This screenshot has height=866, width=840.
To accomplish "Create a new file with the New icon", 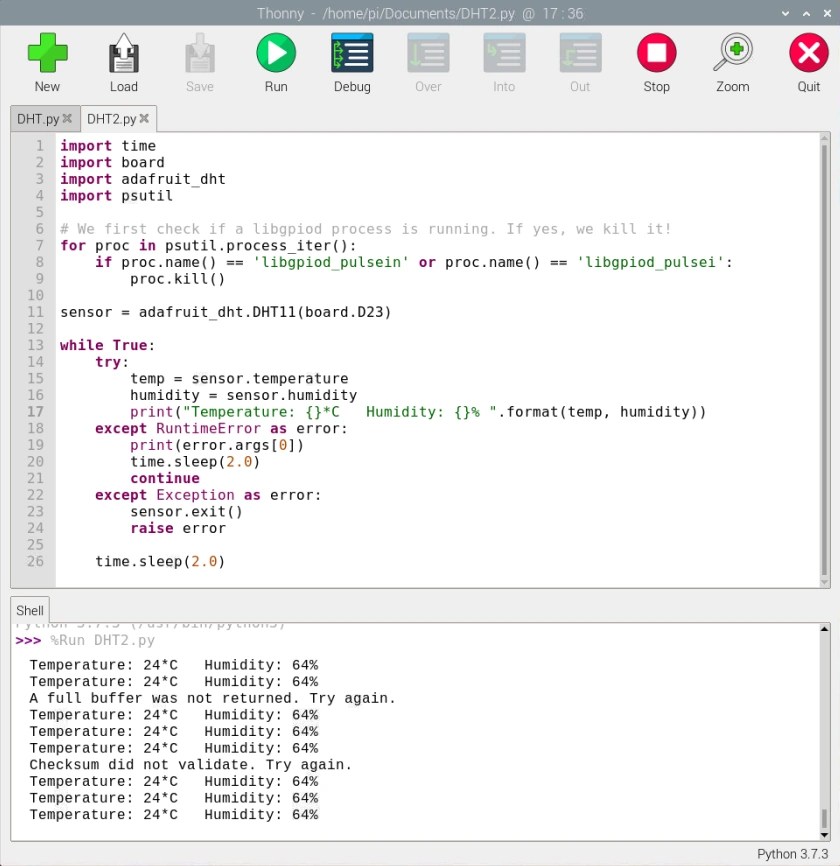I will pos(46,54).
